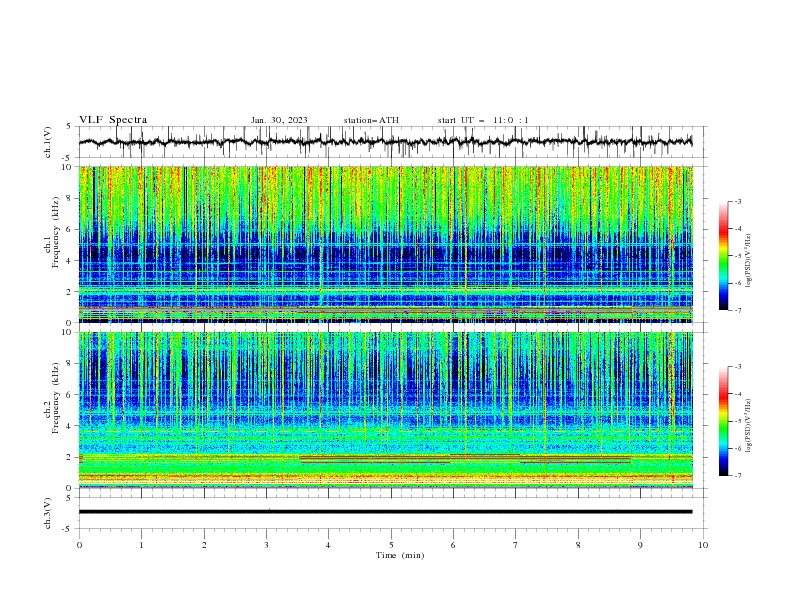Click the '4' kHz tick on ch.1 frequency axis
The height and width of the screenshot is (612, 792).
(x=70, y=261)
